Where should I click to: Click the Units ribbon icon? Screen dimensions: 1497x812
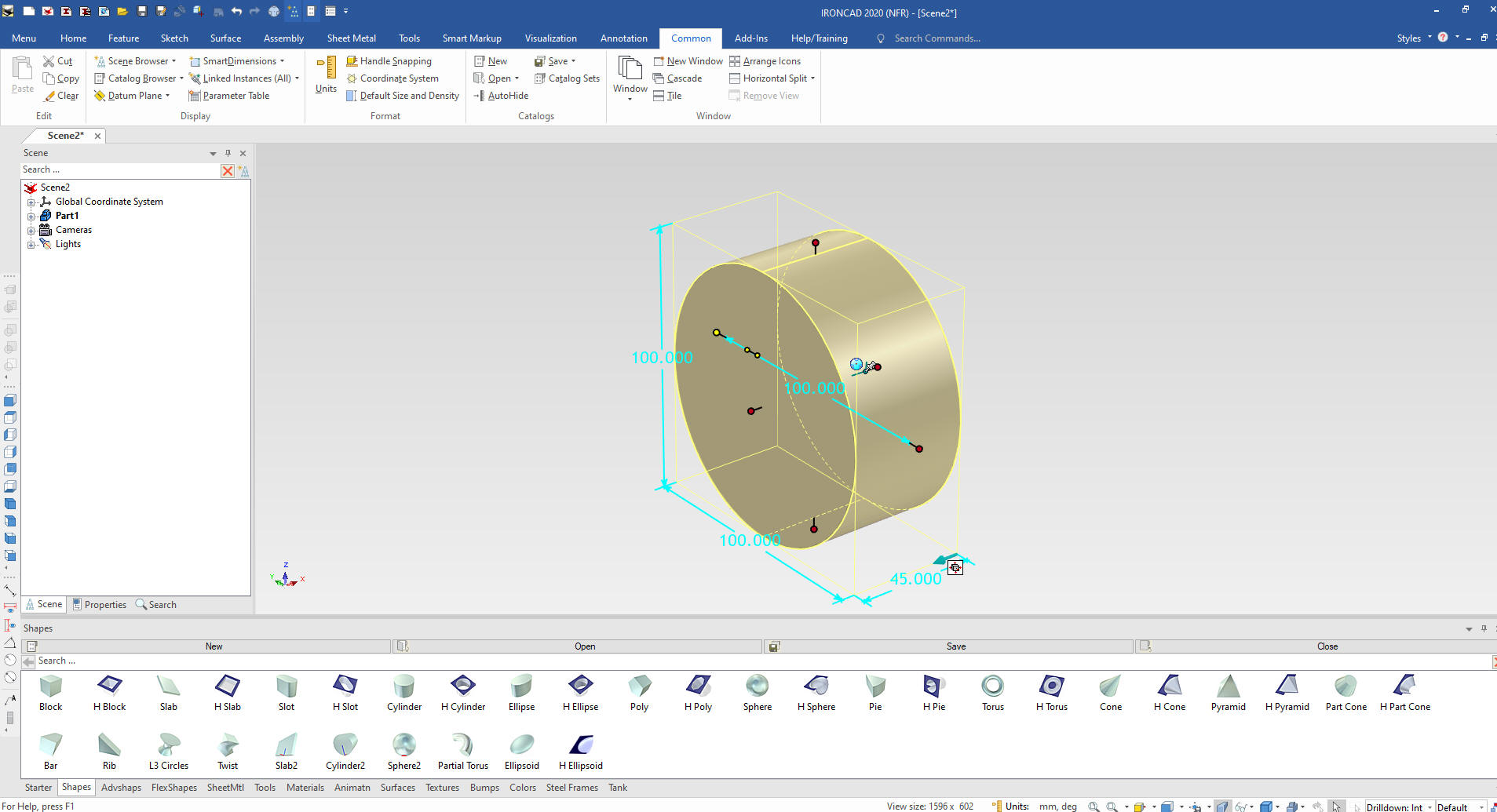pyautogui.click(x=326, y=75)
